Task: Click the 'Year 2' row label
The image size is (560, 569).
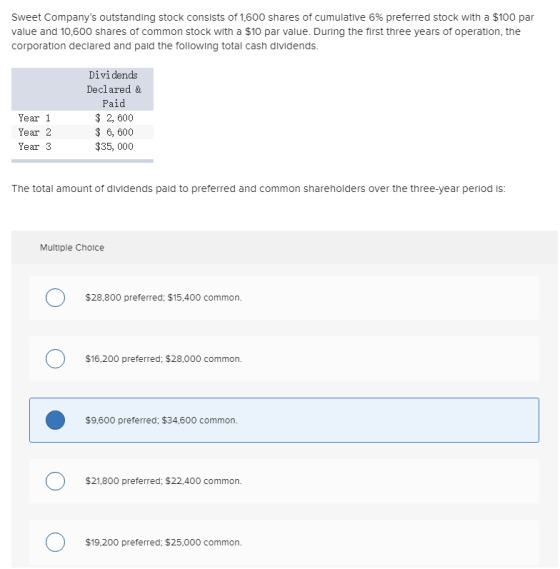Action: pyautogui.click(x=35, y=132)
